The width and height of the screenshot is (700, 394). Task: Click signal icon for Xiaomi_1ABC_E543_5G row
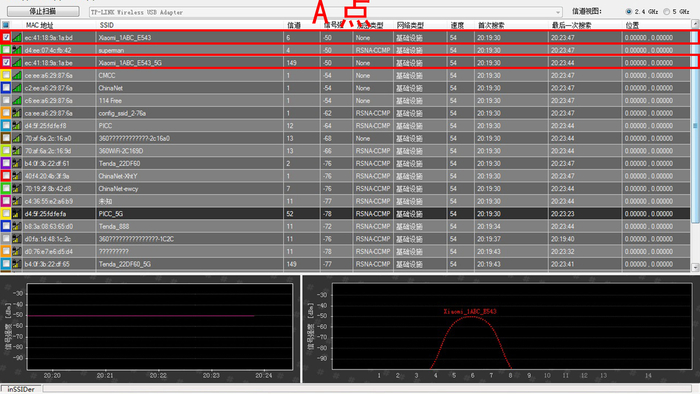17,62
